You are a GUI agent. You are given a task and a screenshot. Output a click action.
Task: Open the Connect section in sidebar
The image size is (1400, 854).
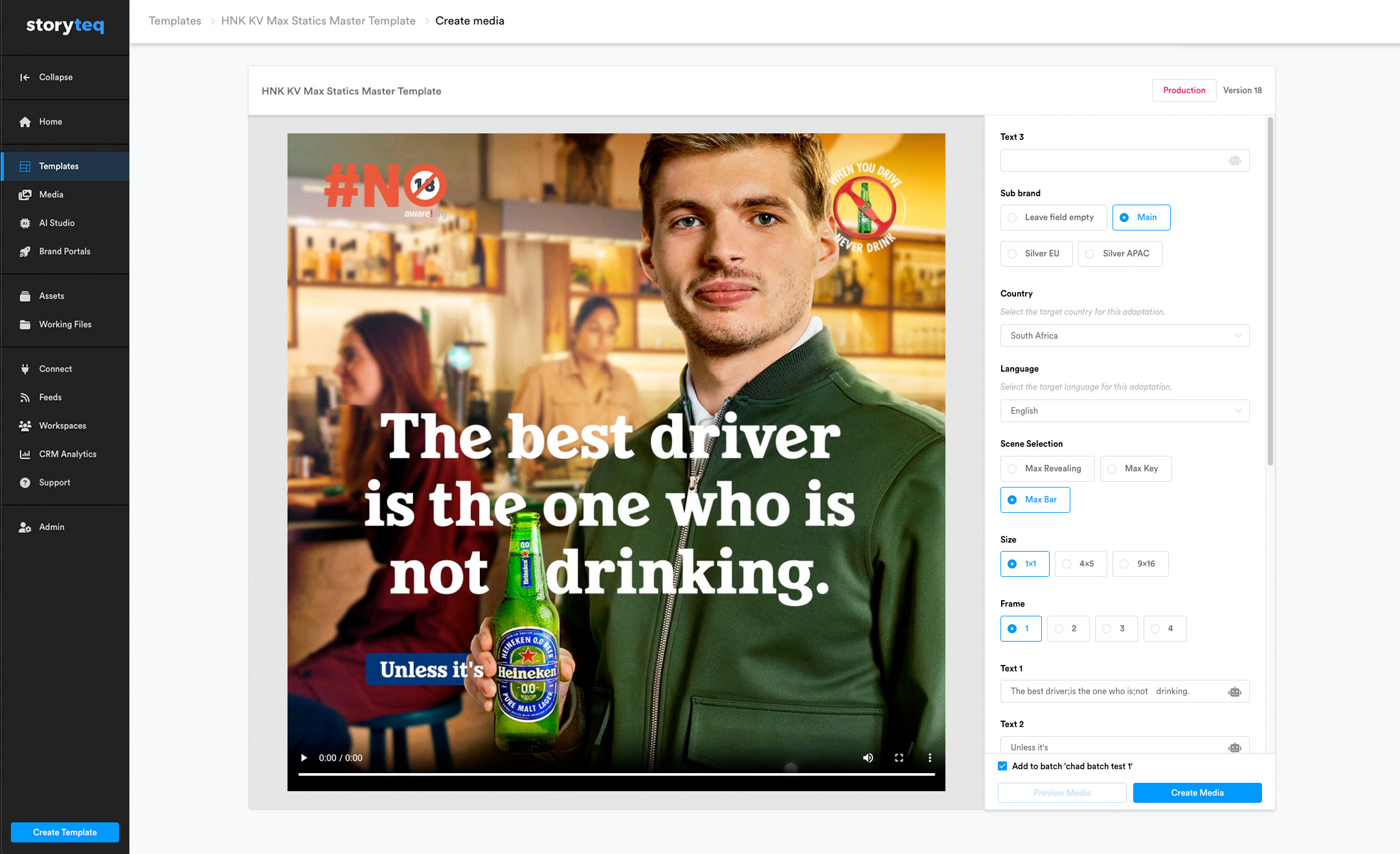point(55,368)
